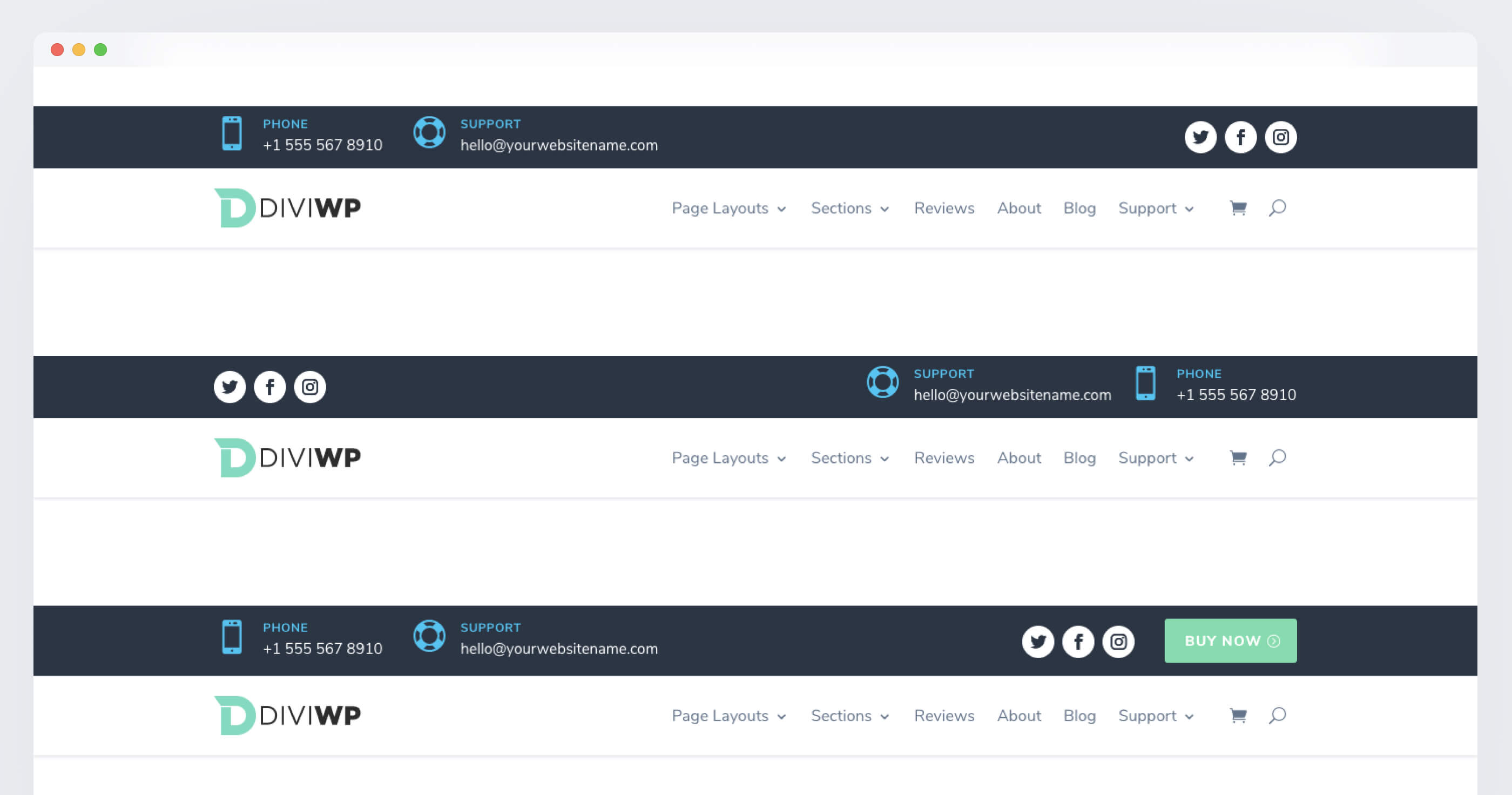Open About in the third menu
1512x795 pixels.
(1019, 715)
